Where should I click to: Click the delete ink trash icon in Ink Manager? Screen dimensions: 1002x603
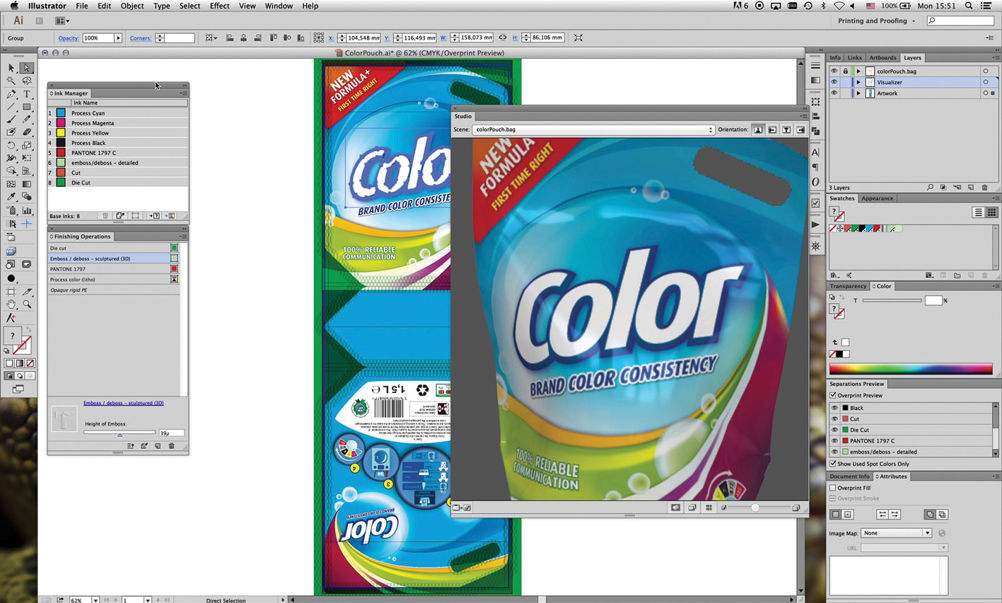coord(105,216)
